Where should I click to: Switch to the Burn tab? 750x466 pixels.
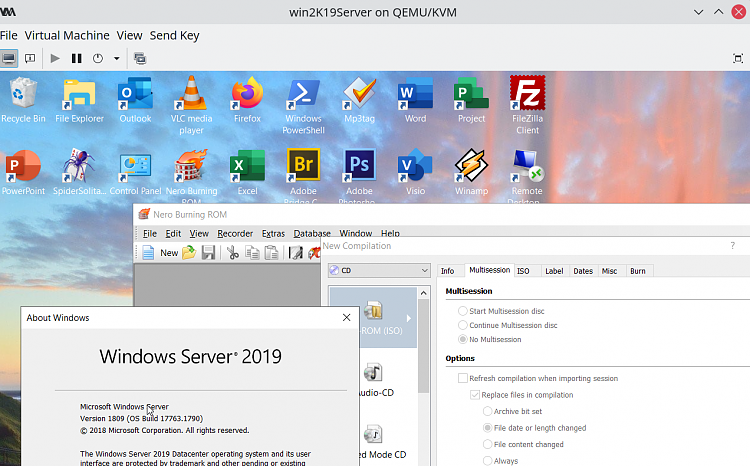click(x=638, y=271)
